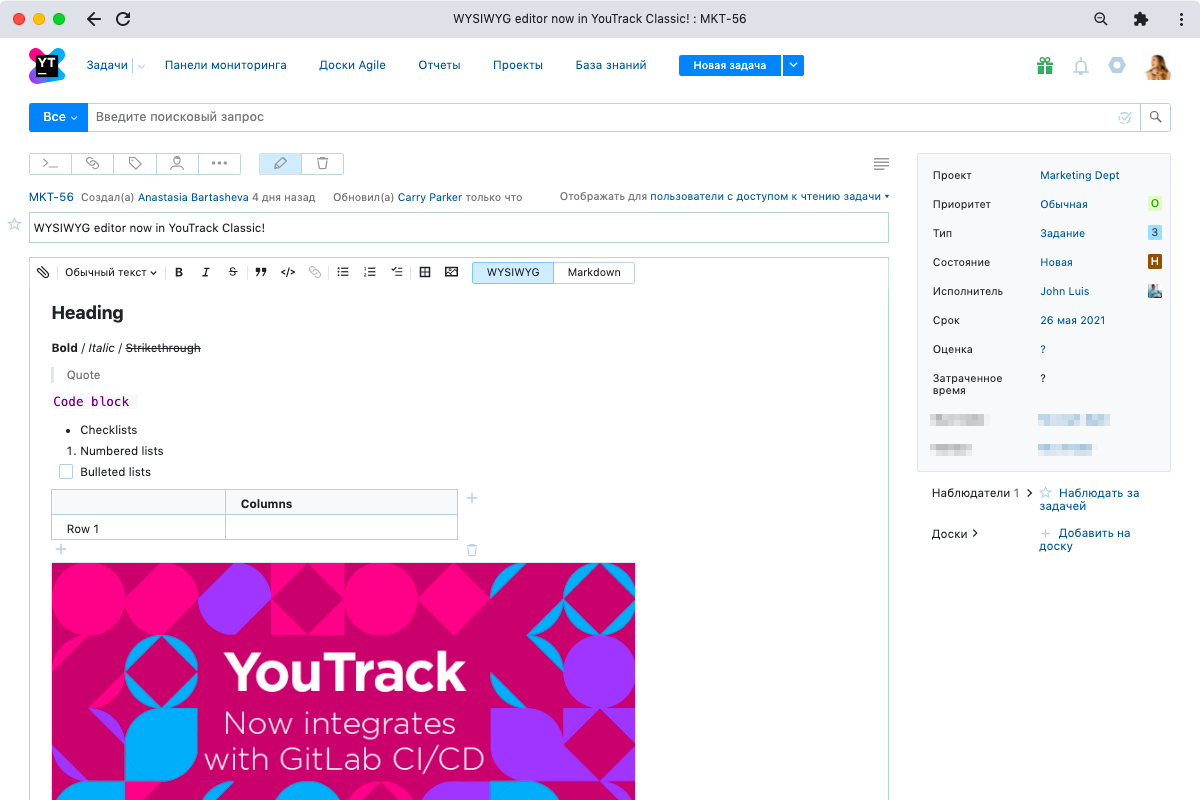Go to Доски Agile
Image resolution: width=1200 pixels, height=800 pixels.
click(352, 65)
